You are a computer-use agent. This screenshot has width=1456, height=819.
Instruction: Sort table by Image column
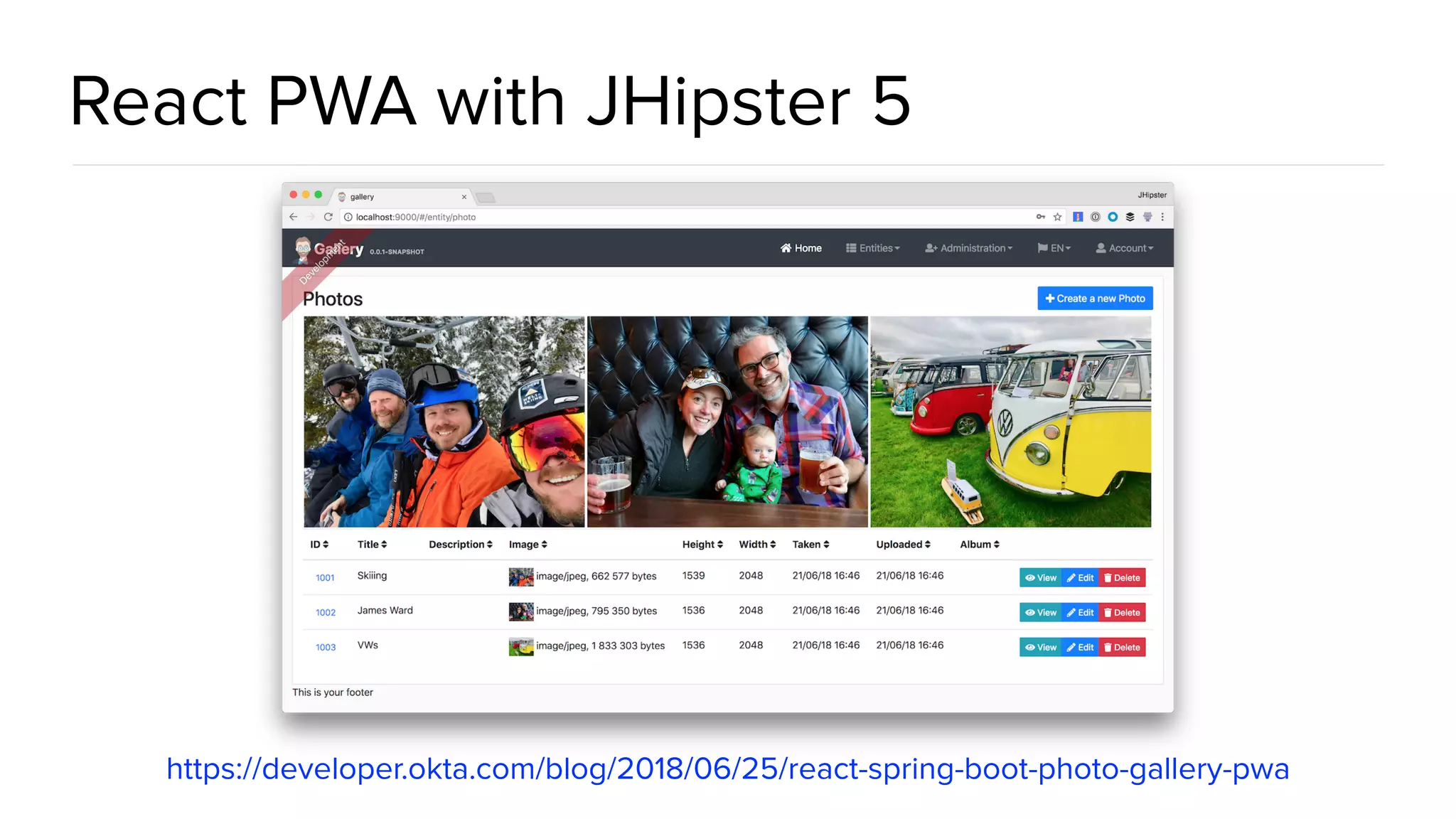point(528,545)
